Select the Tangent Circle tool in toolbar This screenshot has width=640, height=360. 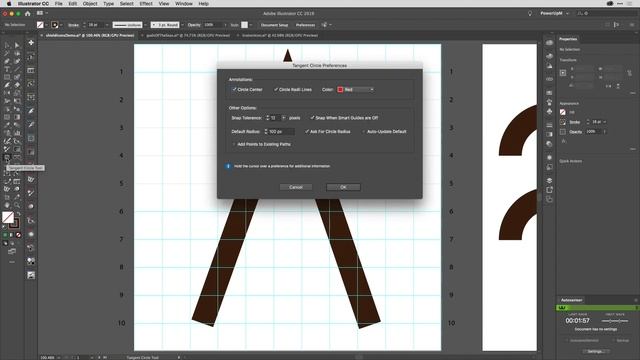click(7, 158)
